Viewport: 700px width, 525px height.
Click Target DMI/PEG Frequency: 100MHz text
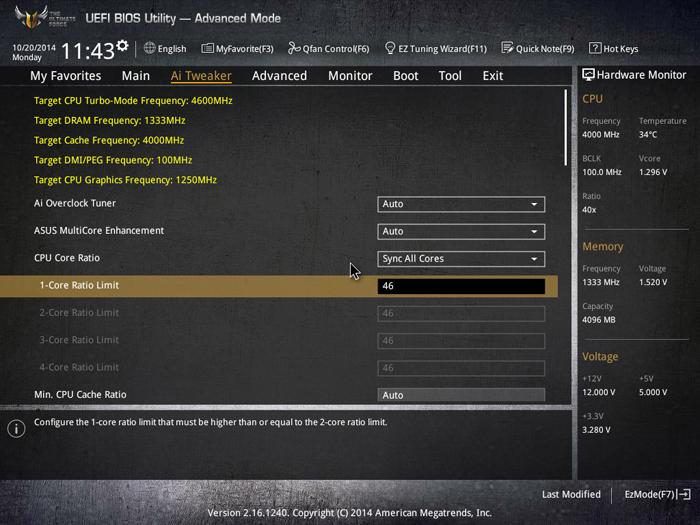pyautogui.click(x=113, y=160)
